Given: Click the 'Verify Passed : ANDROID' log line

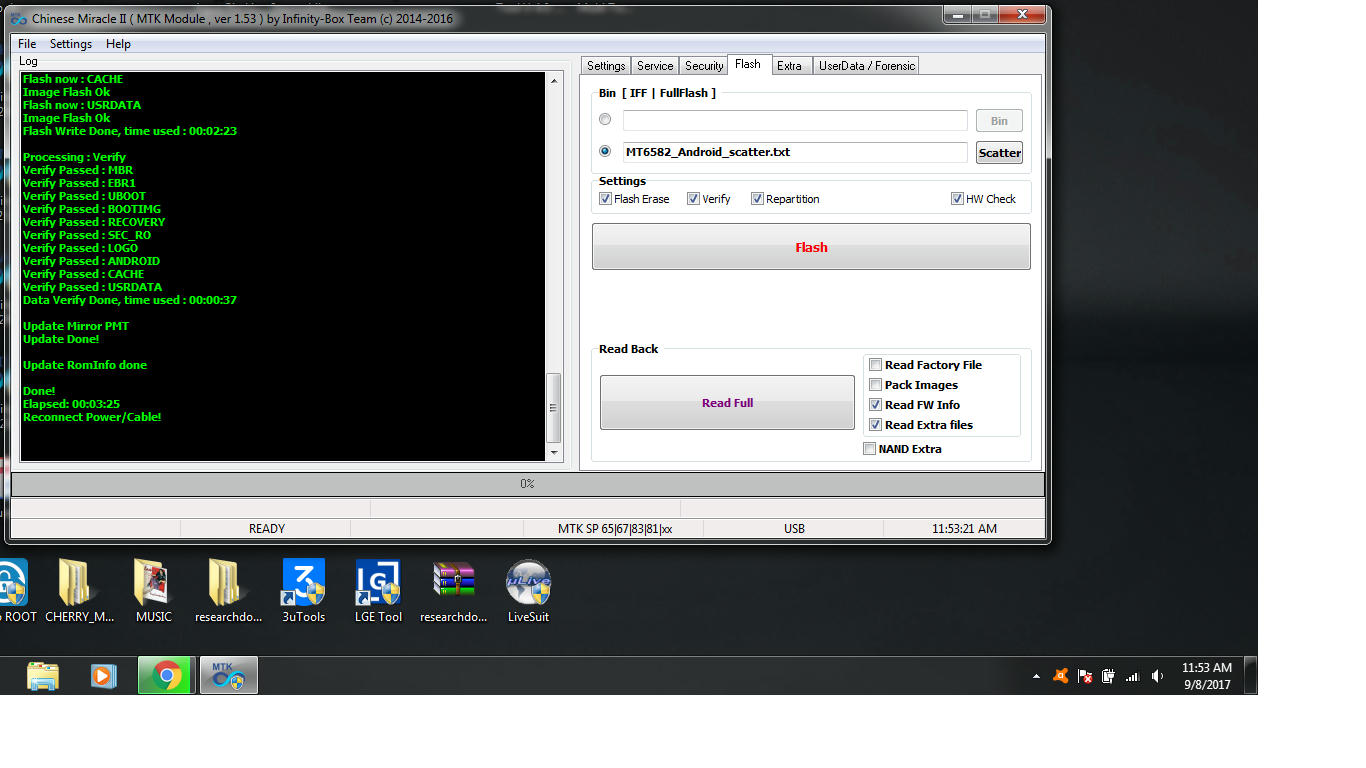Looking at the screenshot, I should [91, 261].
